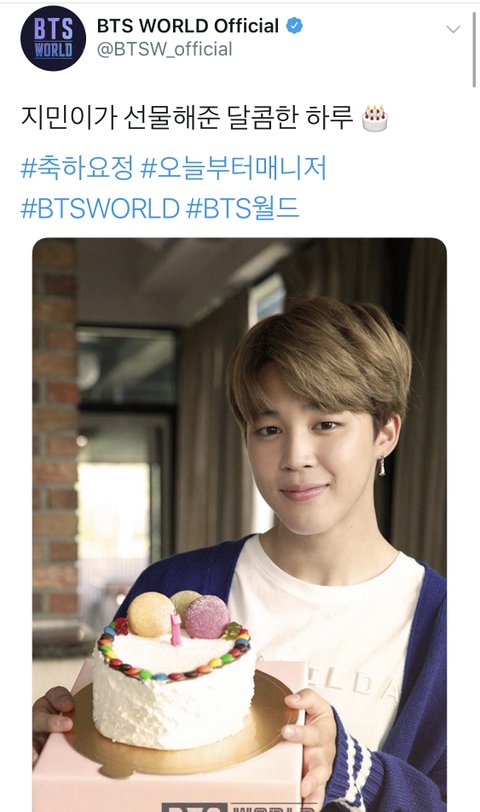Open the #BTS월드 hashtag
480x812 pixels.
coord(242,208)
